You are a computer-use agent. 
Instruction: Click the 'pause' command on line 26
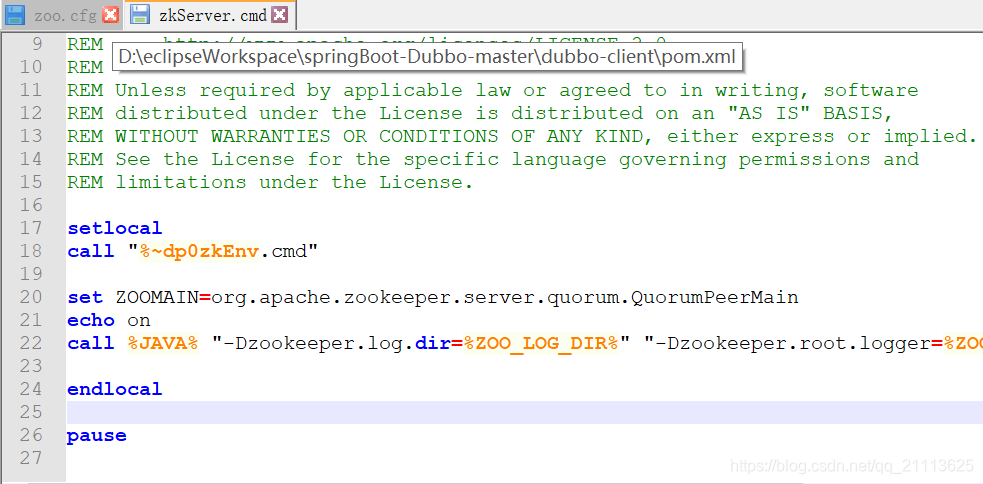(97, 435)
